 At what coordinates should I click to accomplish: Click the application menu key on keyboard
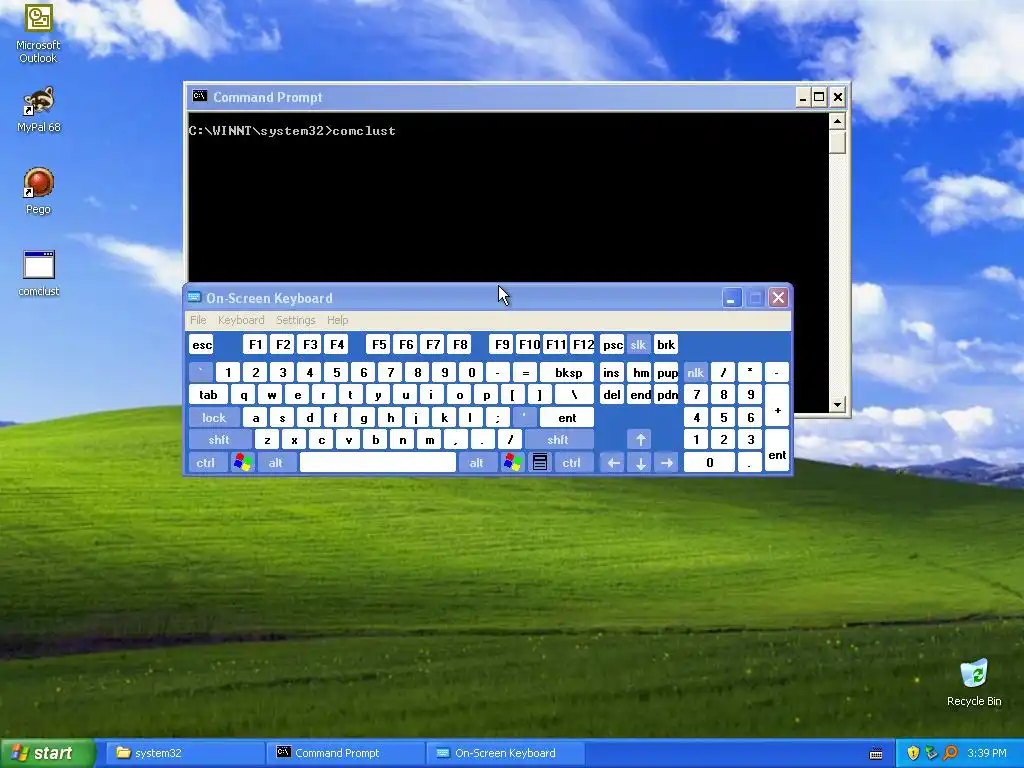coord(539,462)
